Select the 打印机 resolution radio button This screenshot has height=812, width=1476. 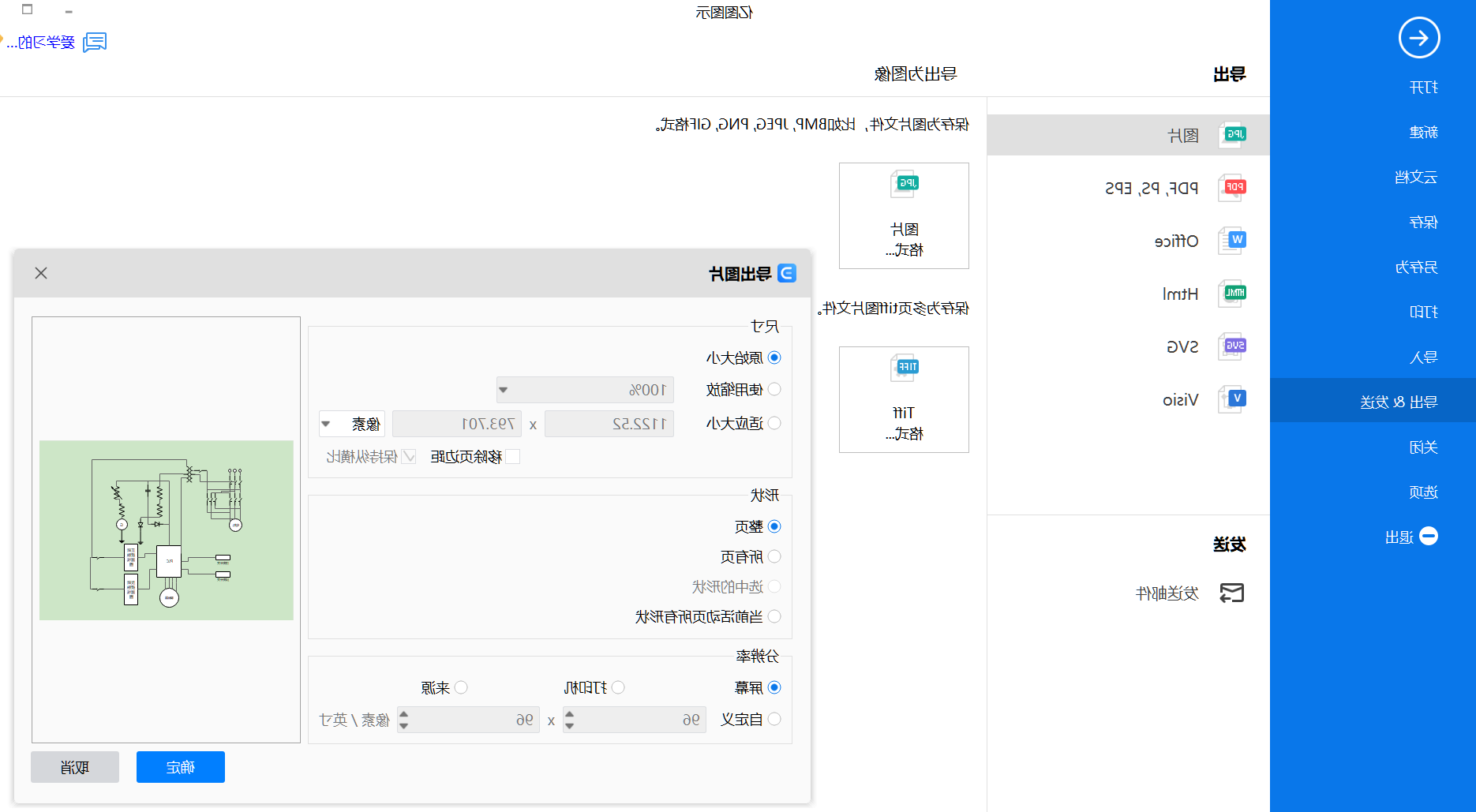click(x=618, y=687)
